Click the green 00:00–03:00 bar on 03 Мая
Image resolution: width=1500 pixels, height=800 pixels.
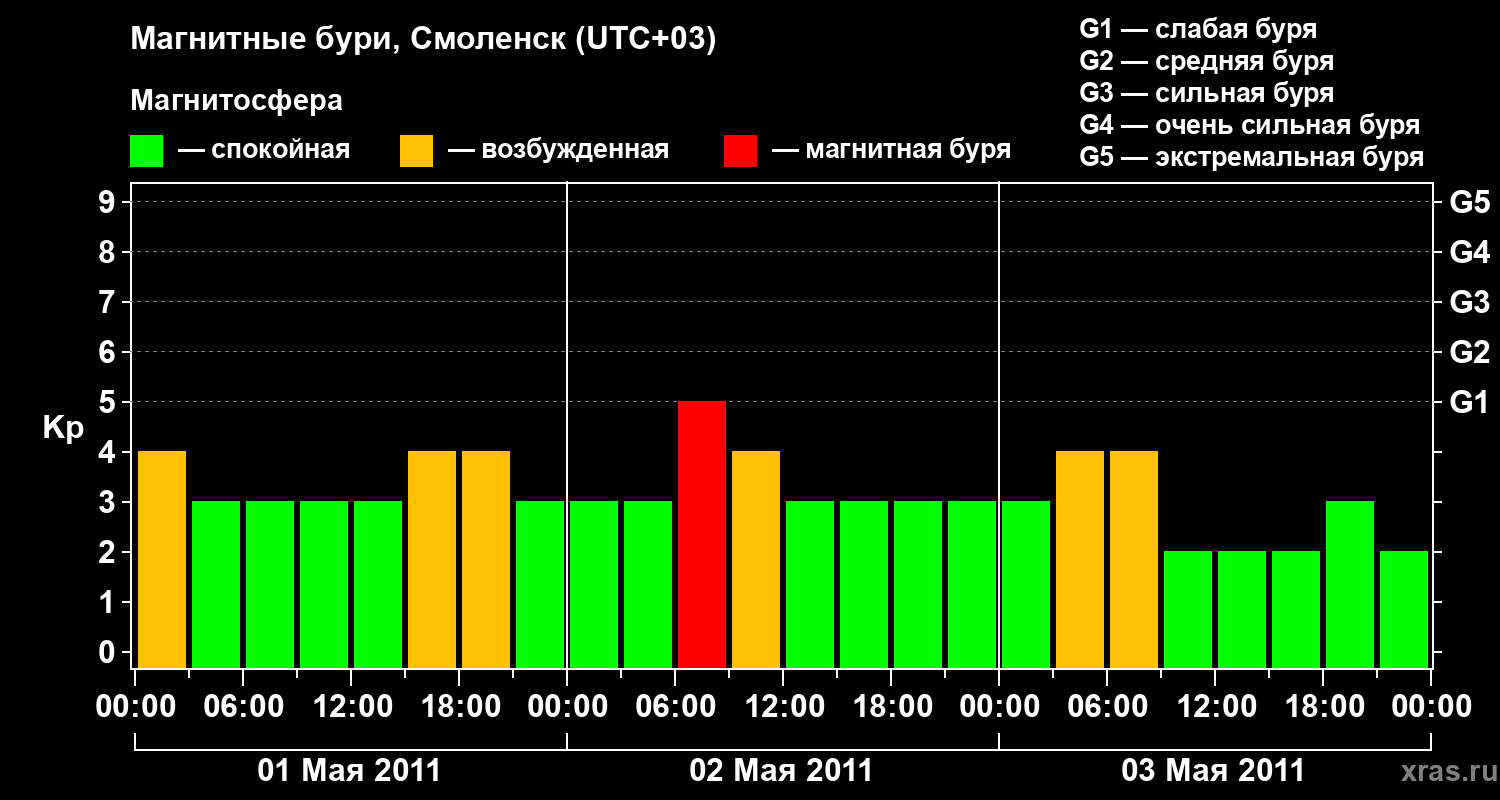[1026, 584]
